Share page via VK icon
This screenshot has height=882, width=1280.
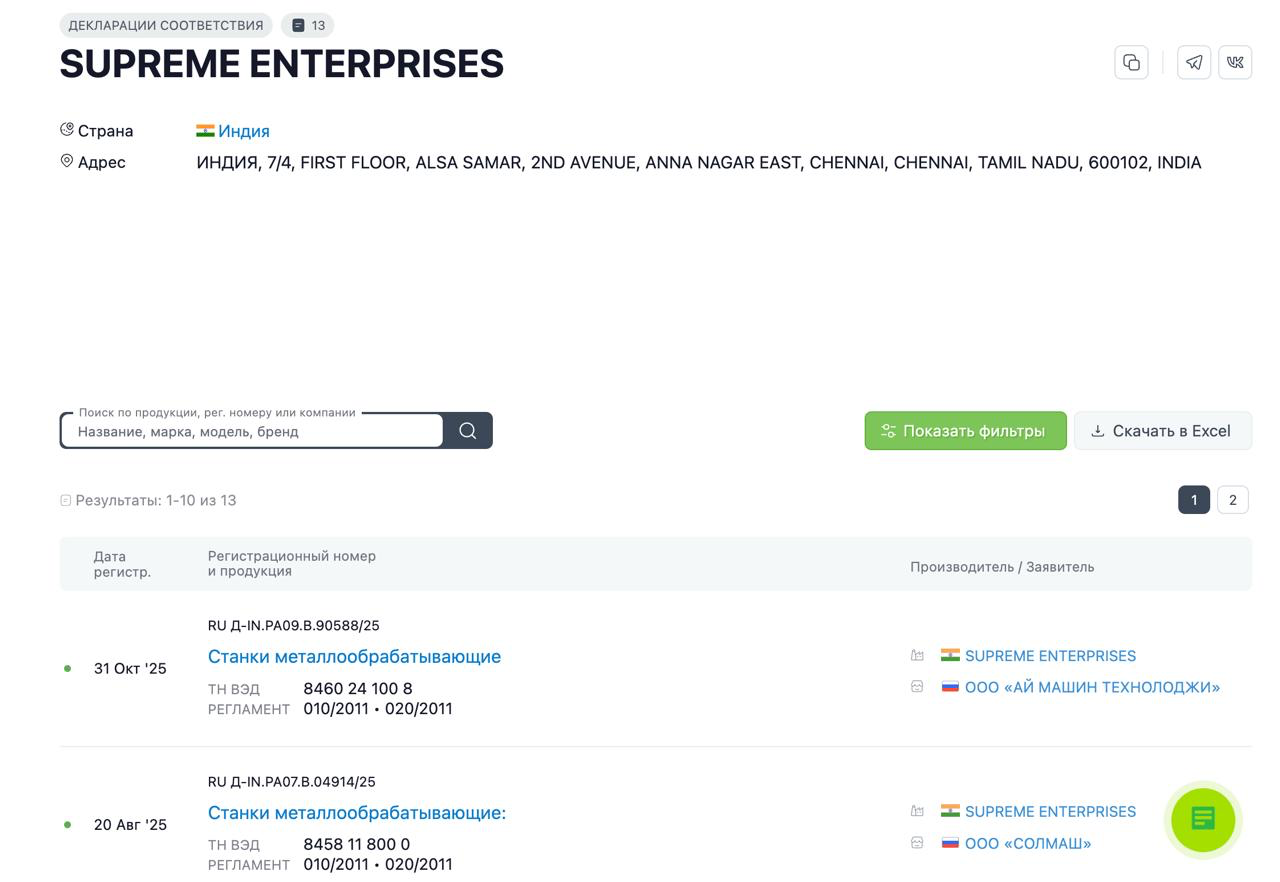1235,62
